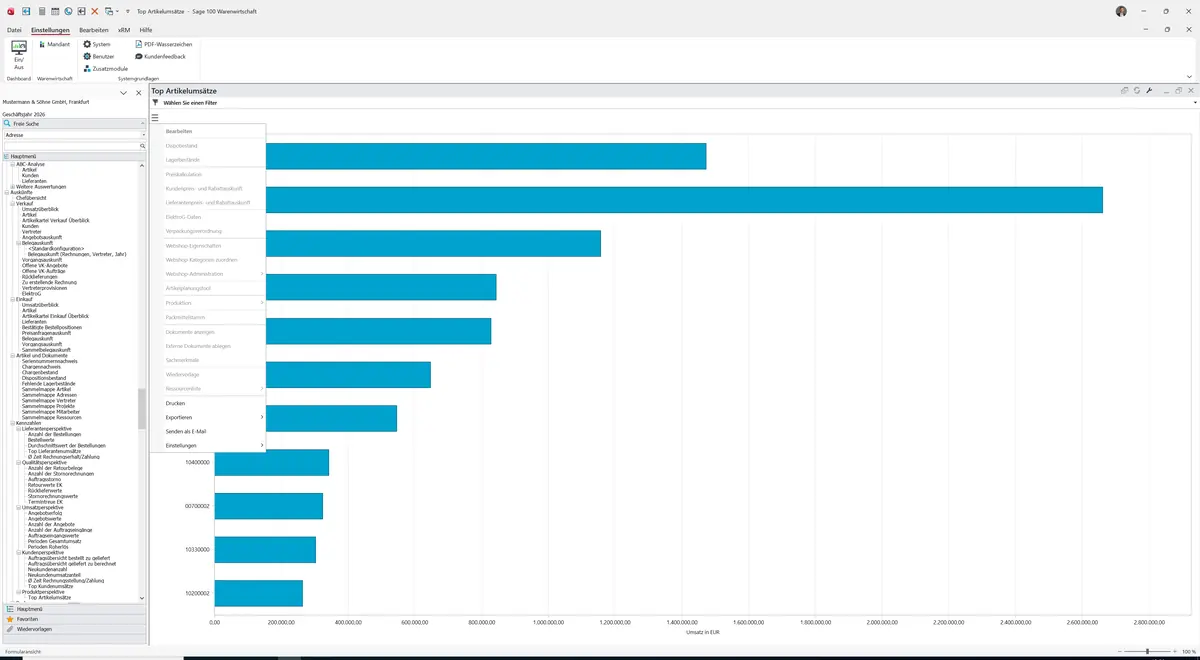Image resolution: width=1200 pixels, height=660 pixels.
Task: Open Auftragsstorno in the tree
Action: click(45, 479)
